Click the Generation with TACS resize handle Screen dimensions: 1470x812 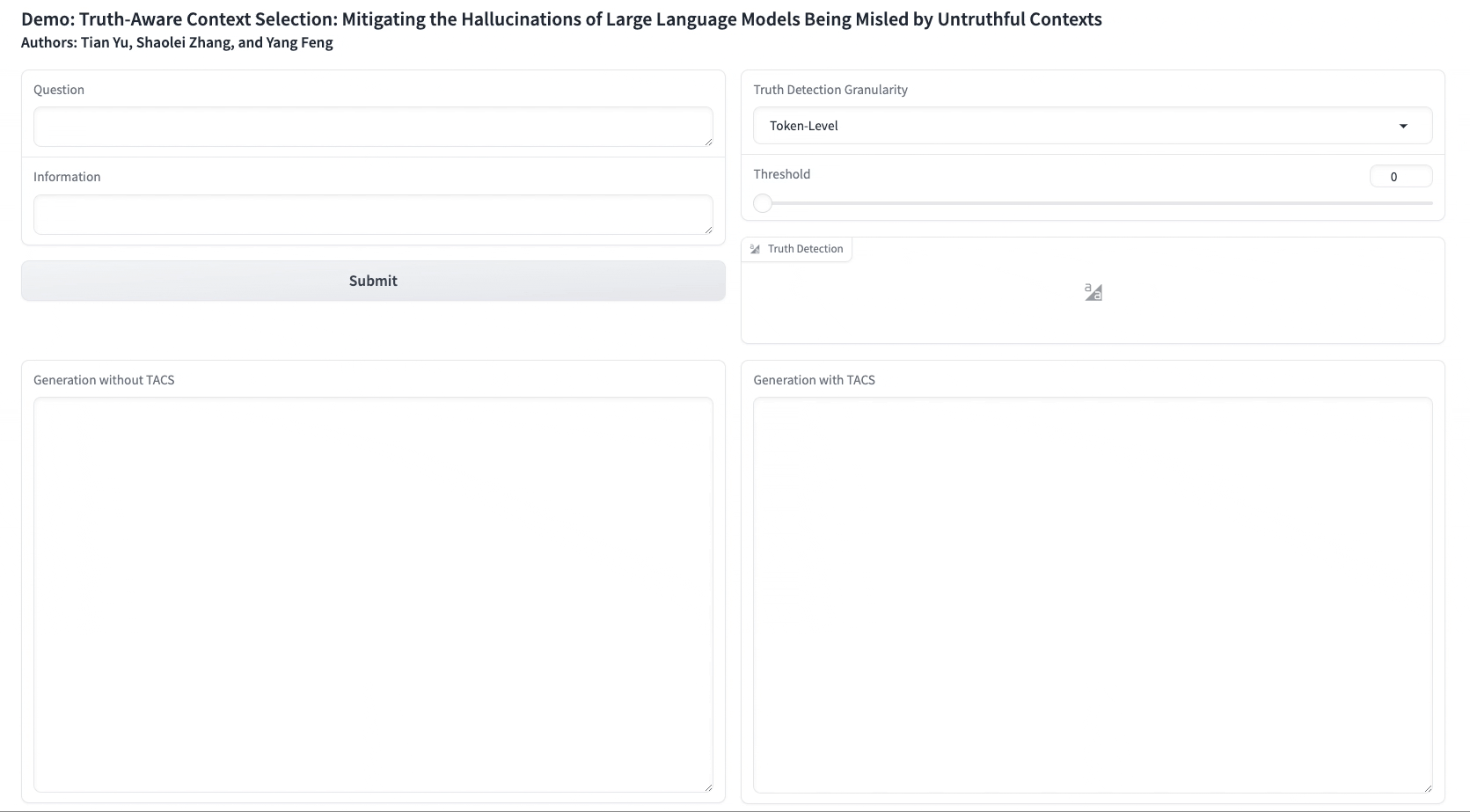click(x=1428, y=787)
